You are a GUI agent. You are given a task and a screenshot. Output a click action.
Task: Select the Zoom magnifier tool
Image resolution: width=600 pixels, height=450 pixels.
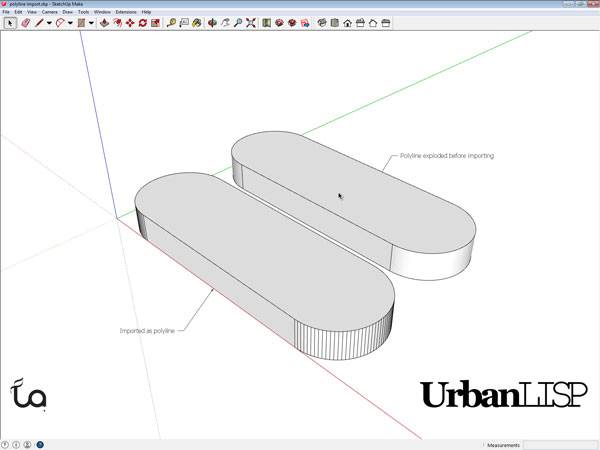[237, 22]
